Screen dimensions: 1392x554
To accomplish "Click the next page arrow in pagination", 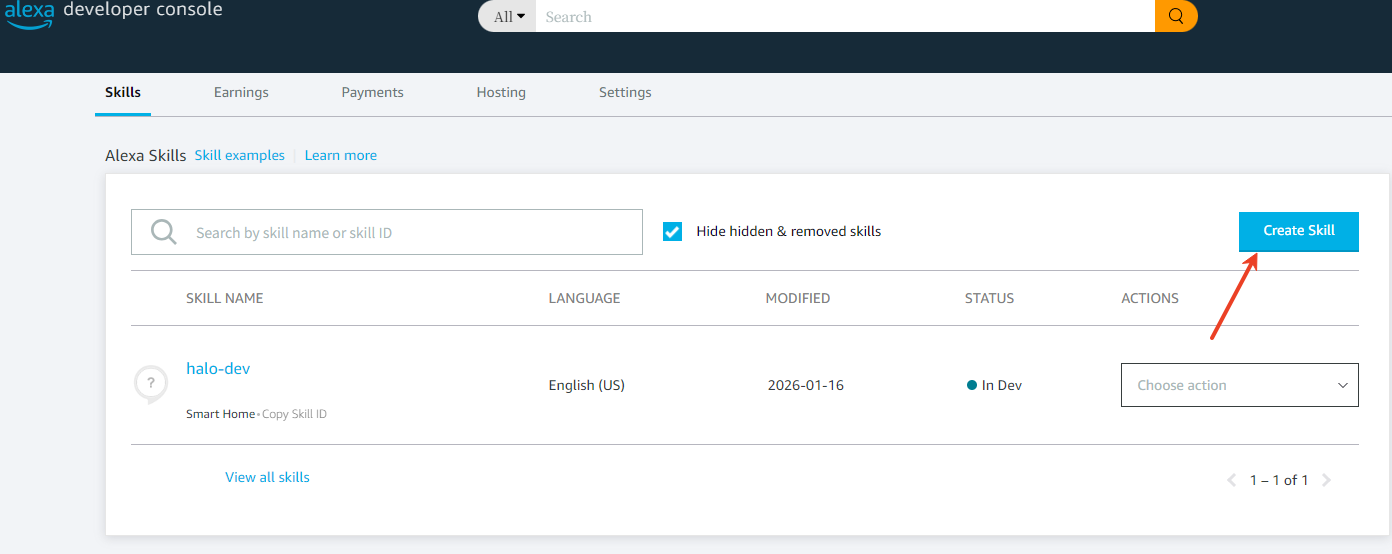I will click(x=1326, y=480).
